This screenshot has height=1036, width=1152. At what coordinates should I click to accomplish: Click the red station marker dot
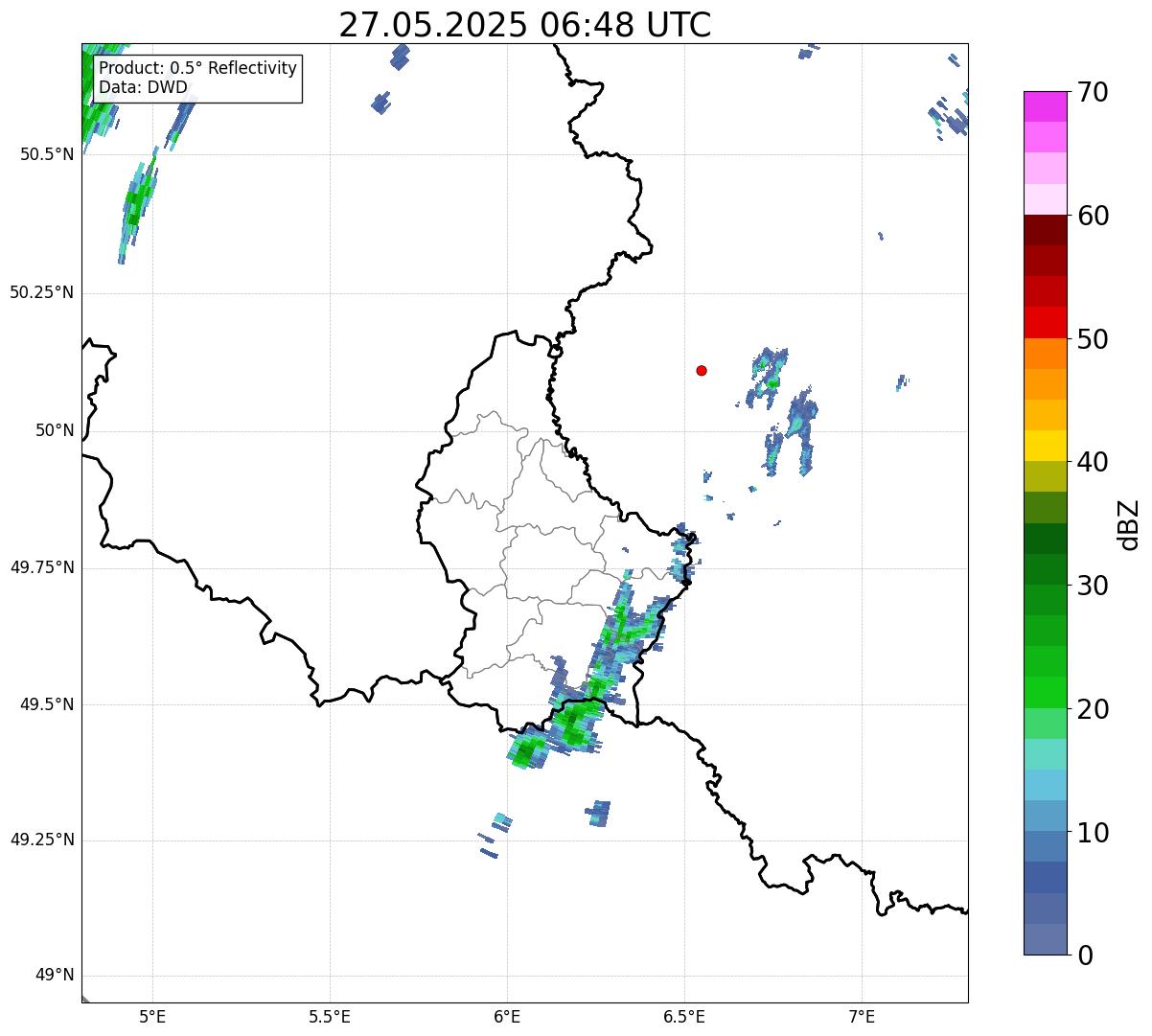(702, 370)
